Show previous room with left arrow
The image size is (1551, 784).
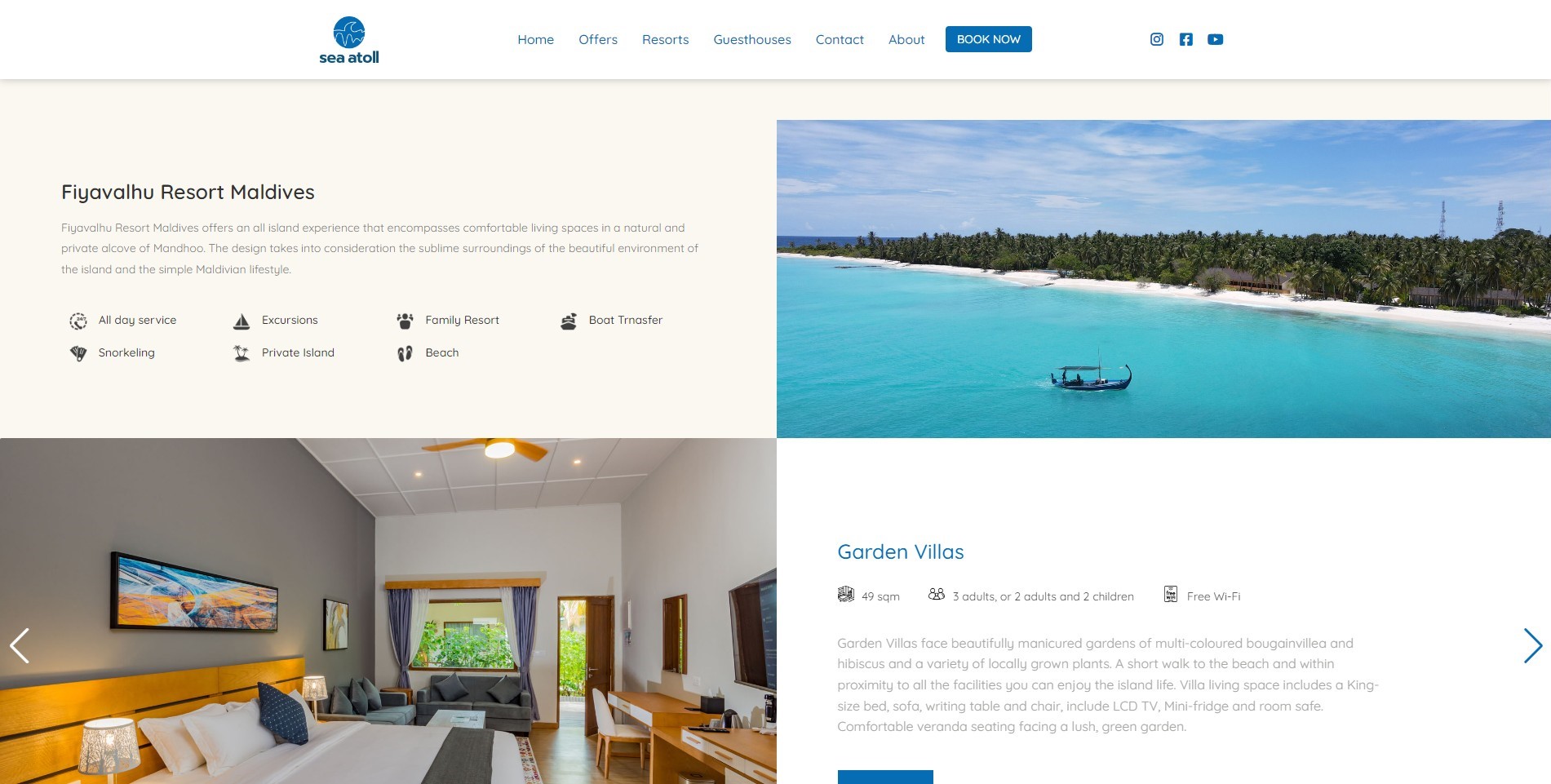pos(20,645)
